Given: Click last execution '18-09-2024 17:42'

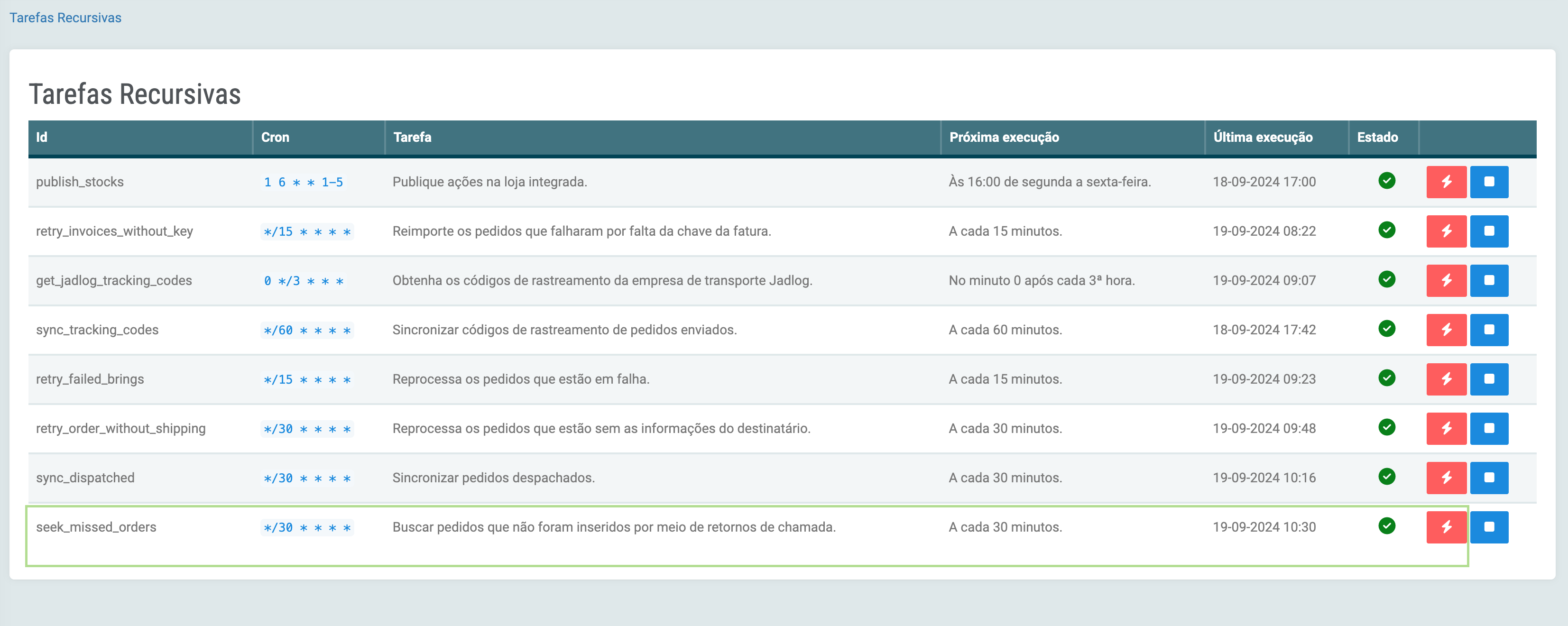Looking at the screenshot, I should click(1264, 330).
